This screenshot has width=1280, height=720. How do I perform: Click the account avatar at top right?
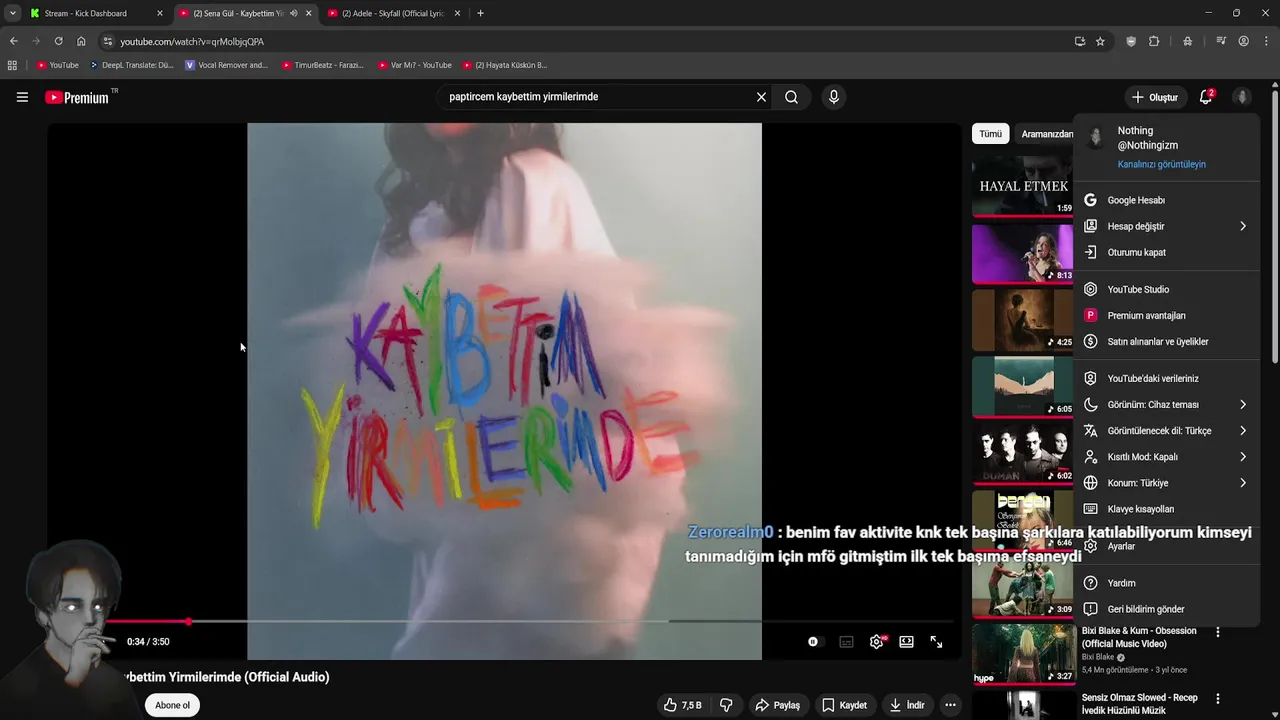1242,97
